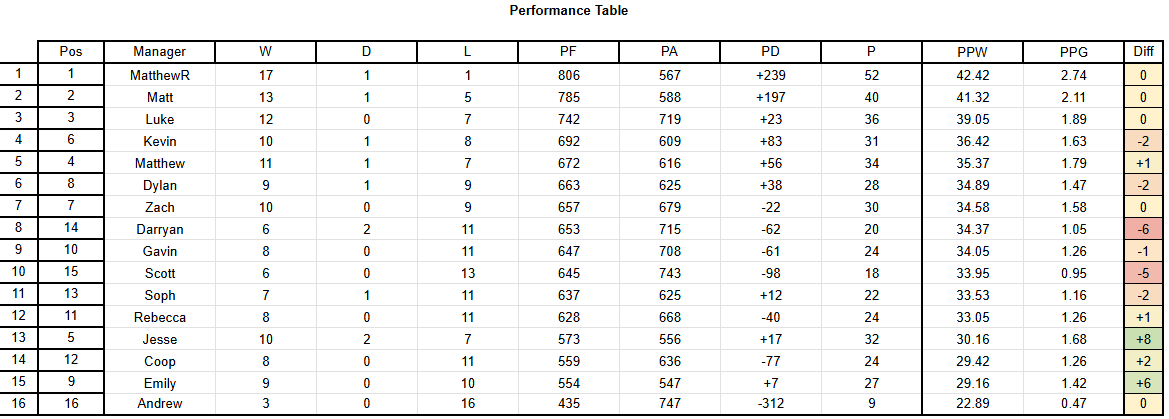The image size is (1169, 419).
Task: Select Jesse's green +8 Diff cell
Action: 1141,339
